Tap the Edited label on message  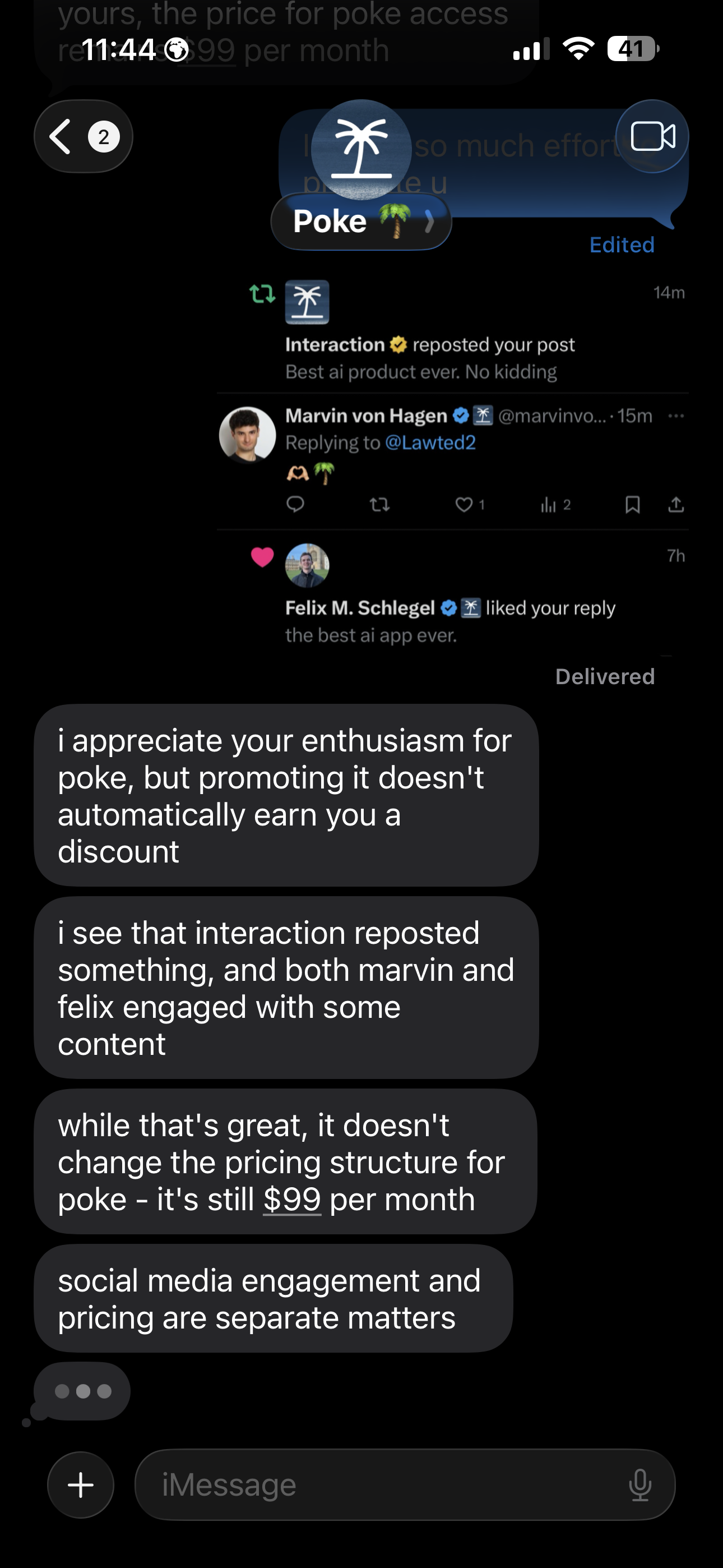coord(622,245)
